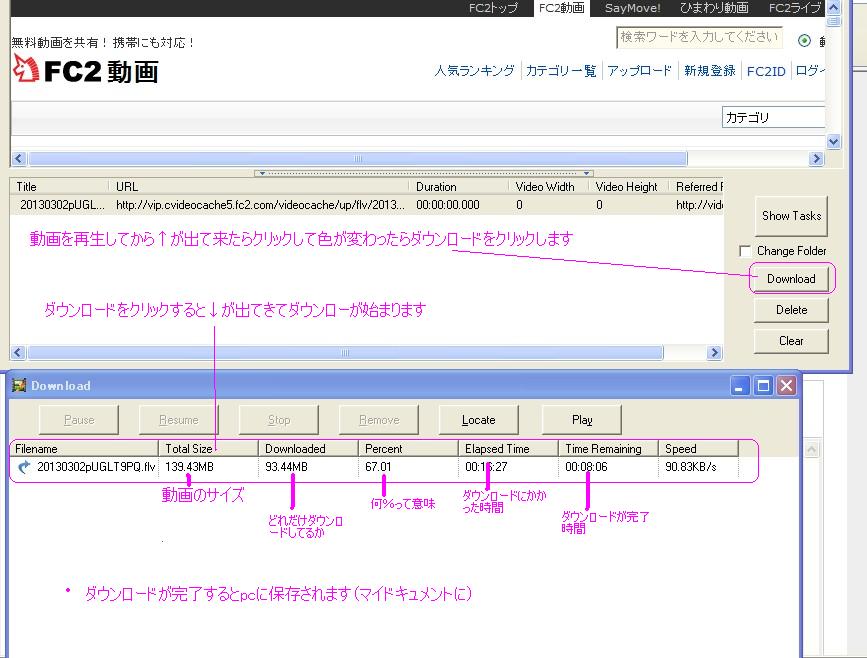Click the 90.83KB/s speed value
Viewport: 867px width, 658px height.
[691, 467]
